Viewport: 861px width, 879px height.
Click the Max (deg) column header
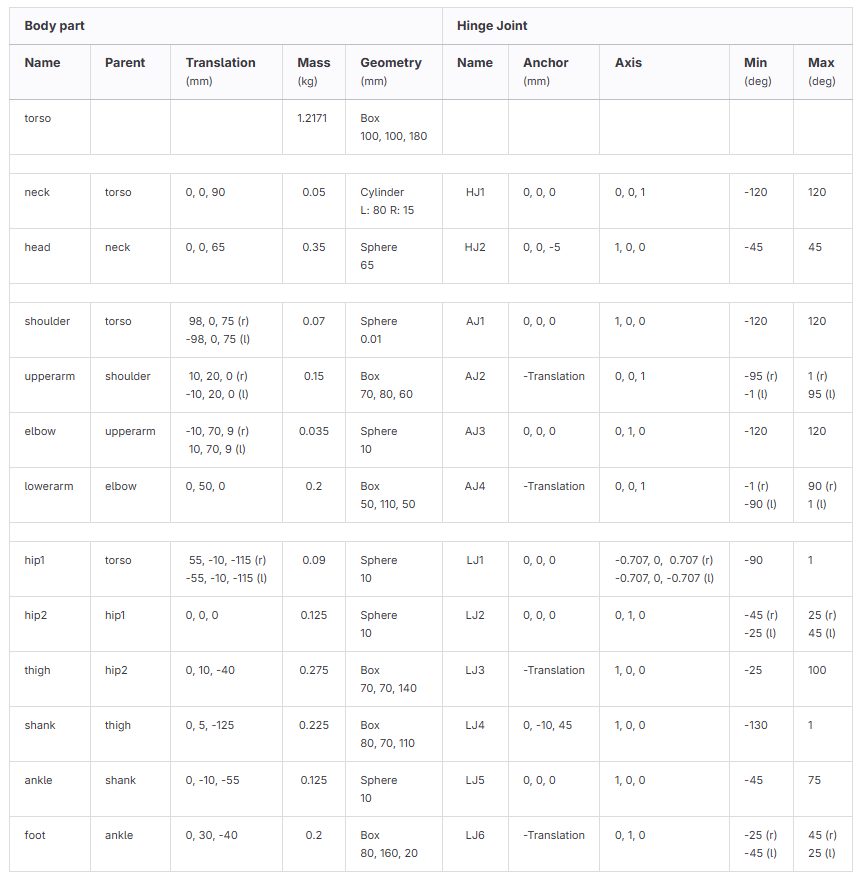coord(821,70)
